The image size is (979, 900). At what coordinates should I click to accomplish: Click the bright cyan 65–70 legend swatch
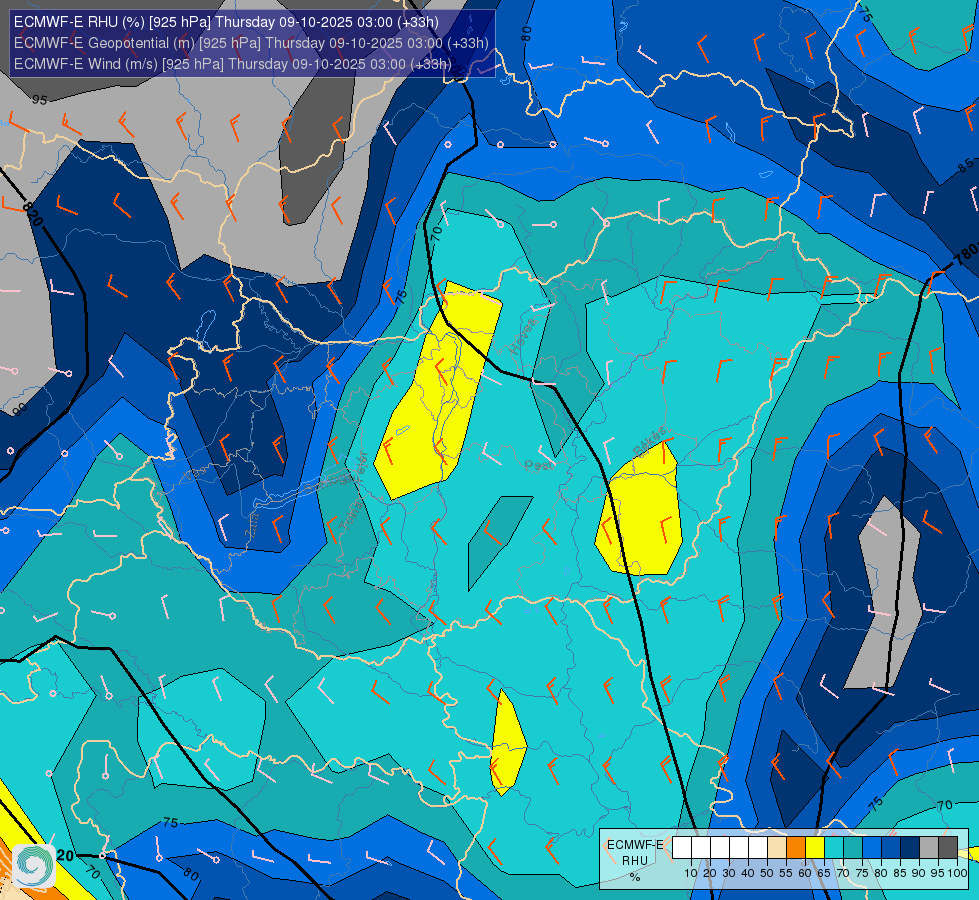[x=834, y=848]
